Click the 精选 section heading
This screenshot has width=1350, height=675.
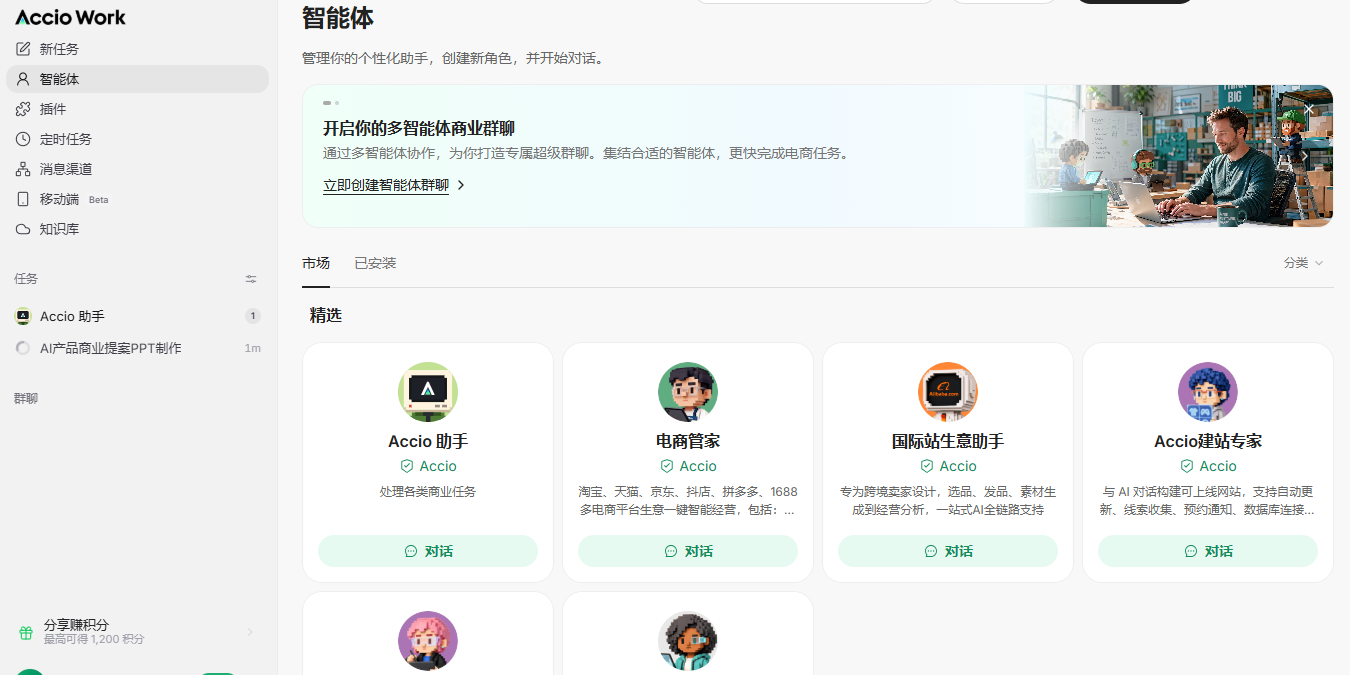pyautogui.click(x=326, y=315)
